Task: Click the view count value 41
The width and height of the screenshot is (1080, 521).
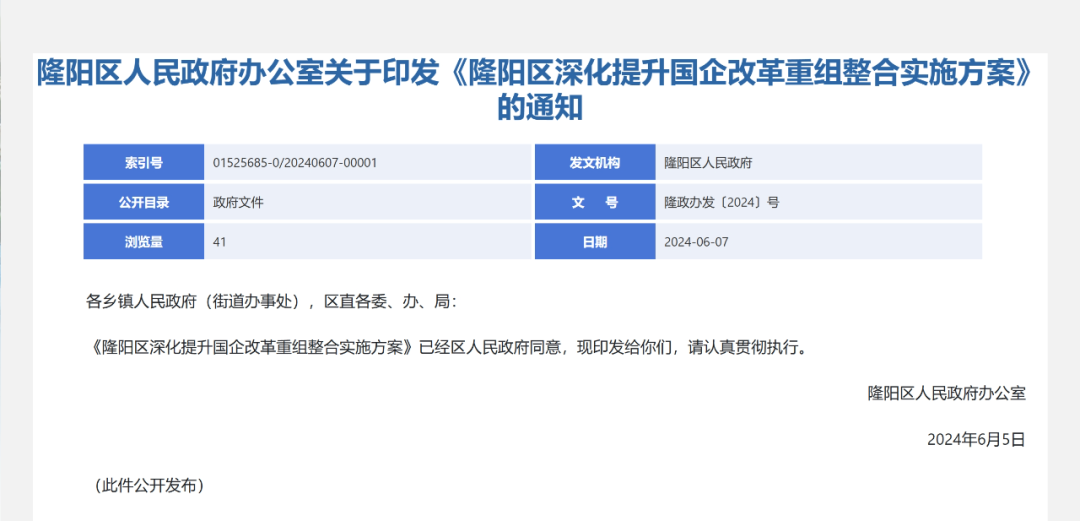Action: click(220, 242)
